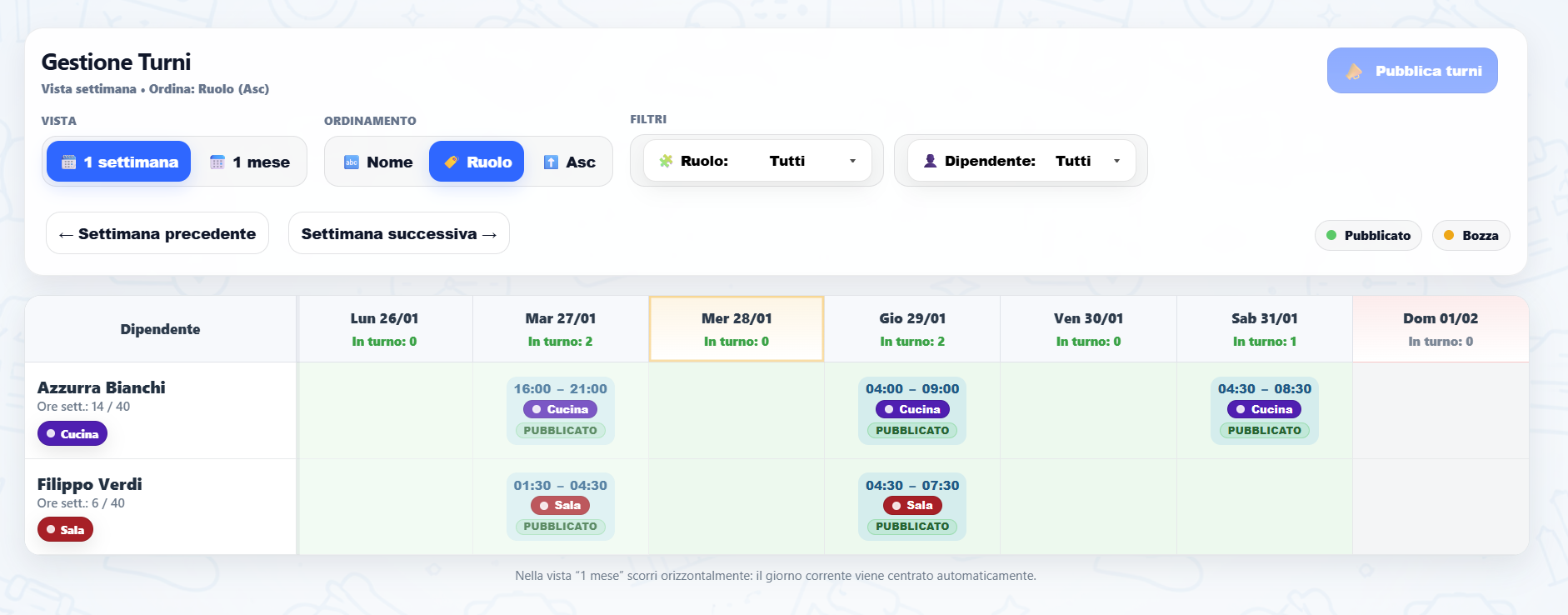Image resolution: width=1568 pixels, height=615 pixels.
Task: Toggle the Asc sort direction
Action: coord(570,162)
